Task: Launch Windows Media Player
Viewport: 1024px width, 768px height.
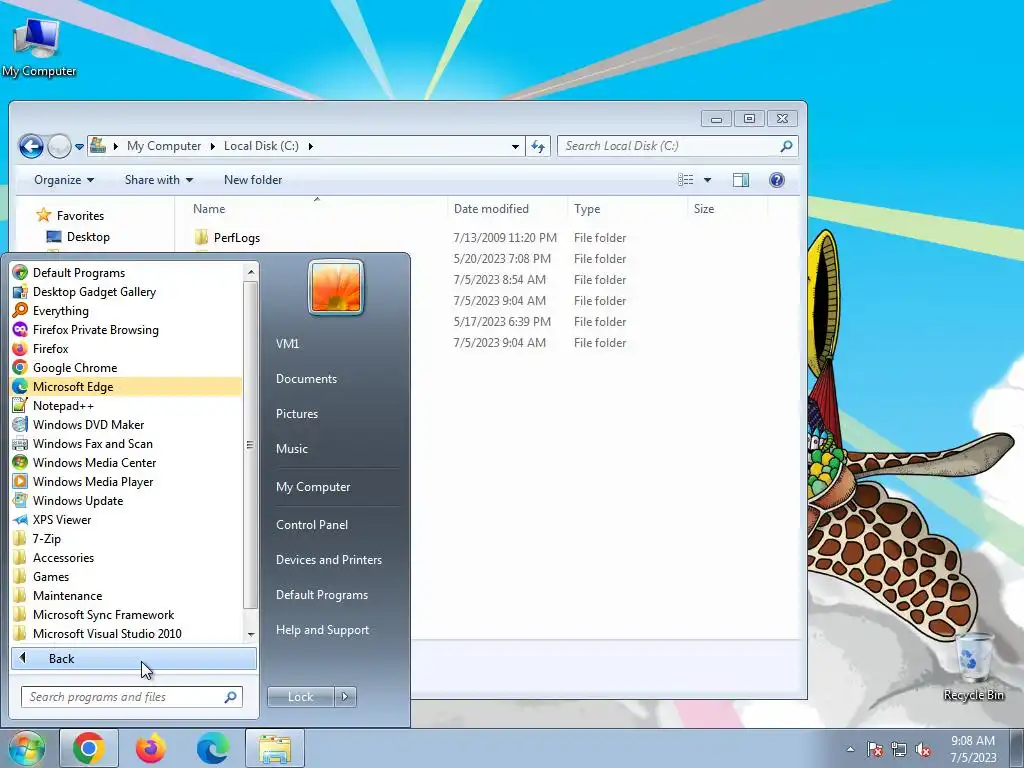Action: [127, 481]
